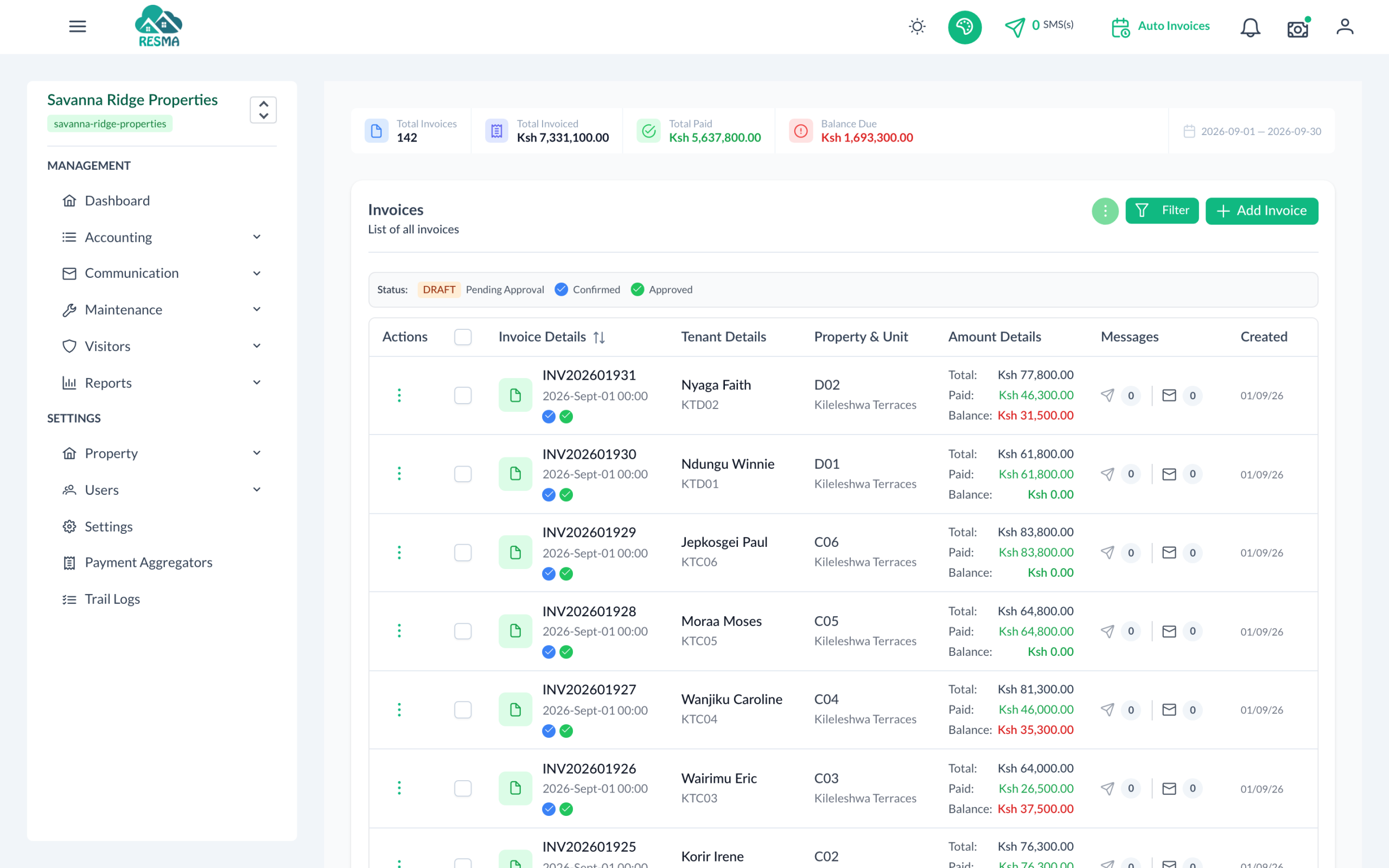Click balance Ksh 37,500.00 for Wairimu Eric
The width and height of the screenshot is (1389, 868).
coord(1035,809)
